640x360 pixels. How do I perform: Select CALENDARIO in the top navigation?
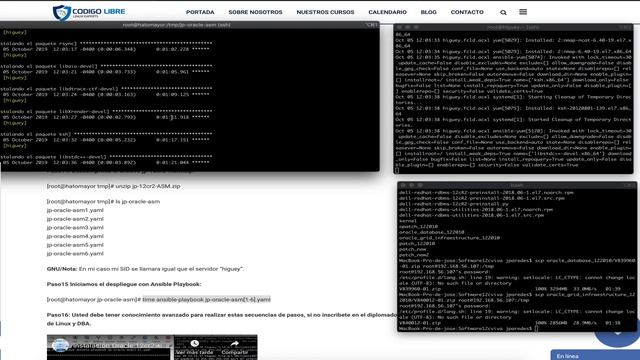click(387, 12)
